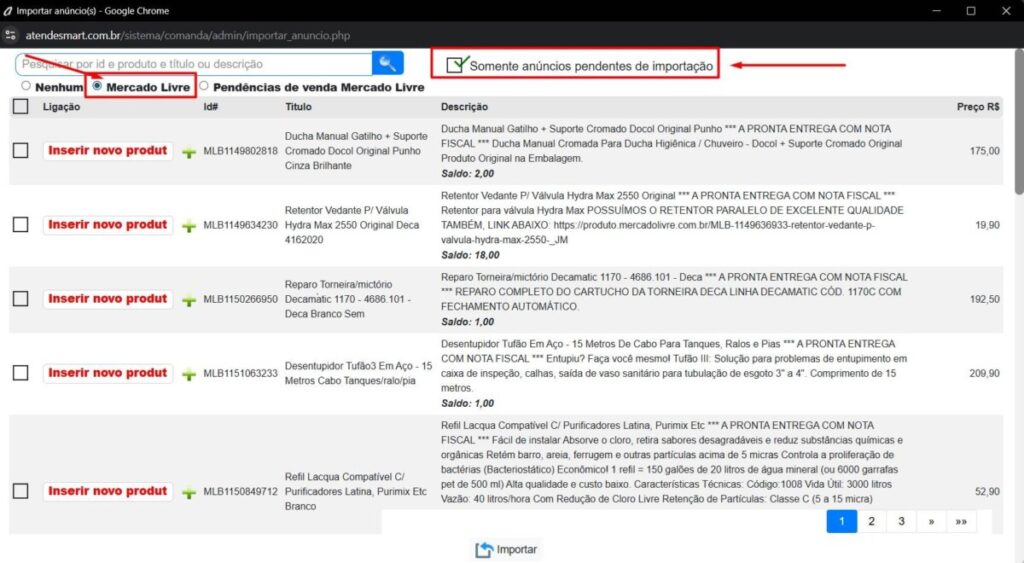Screen dimensions: 1024x563
Task: Click the blue search magnifier button
Action: 387,63
